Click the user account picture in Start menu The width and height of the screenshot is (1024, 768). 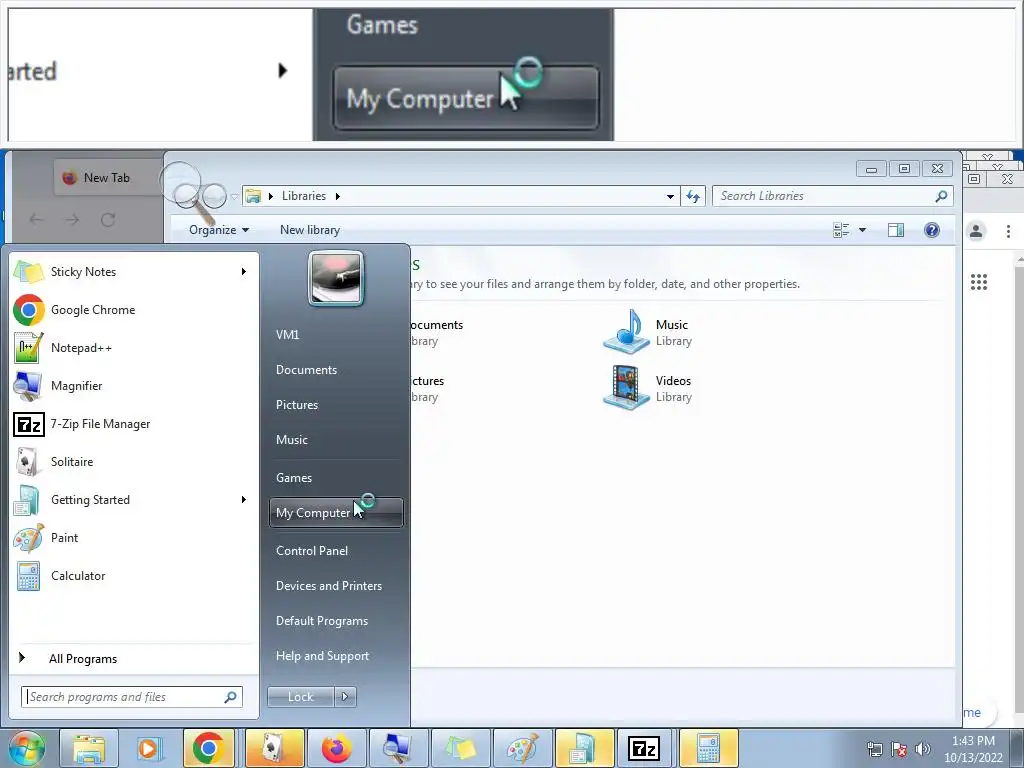[x=336, y=279]
